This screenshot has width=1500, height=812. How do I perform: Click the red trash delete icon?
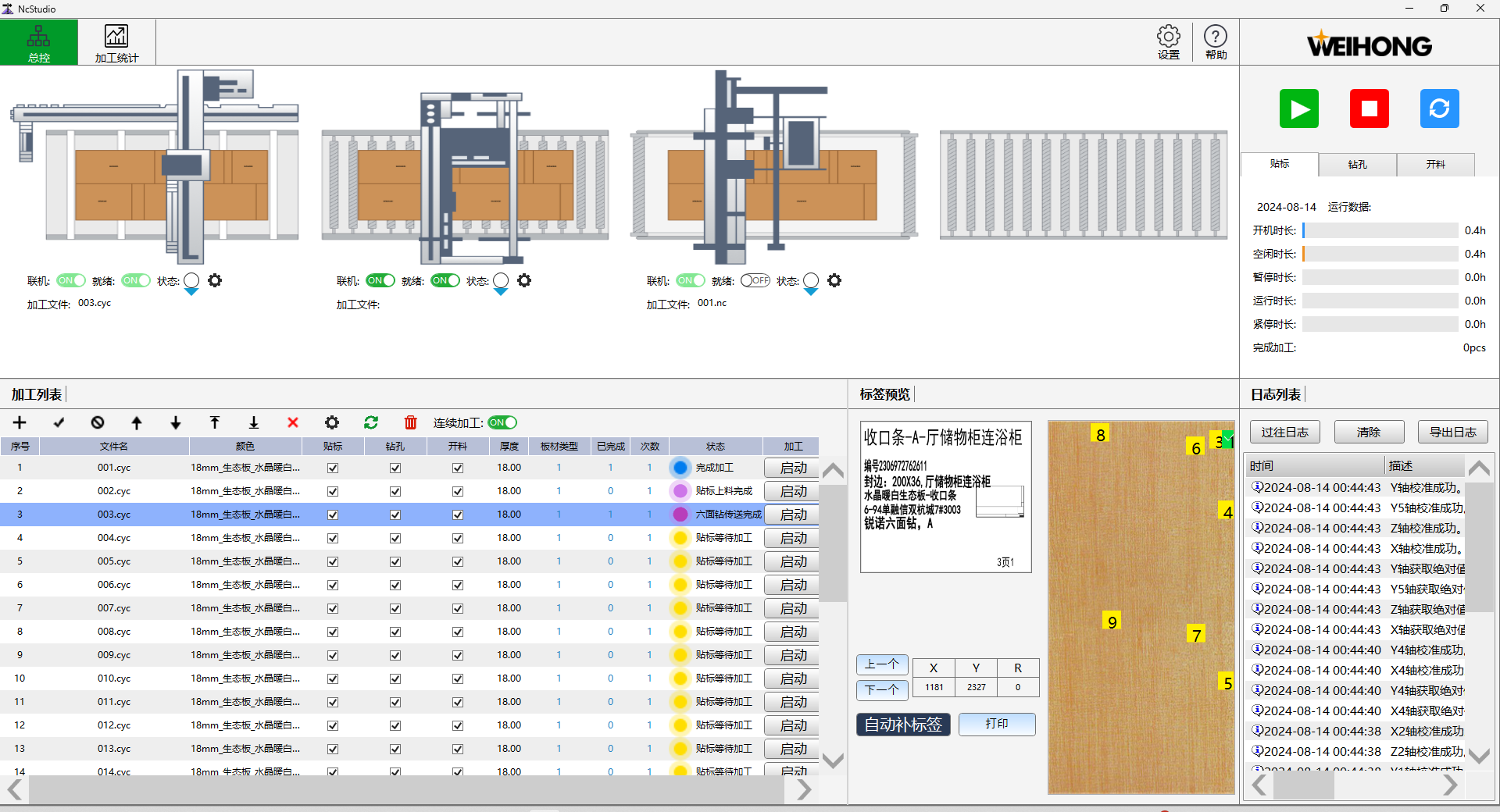point(410,422)
